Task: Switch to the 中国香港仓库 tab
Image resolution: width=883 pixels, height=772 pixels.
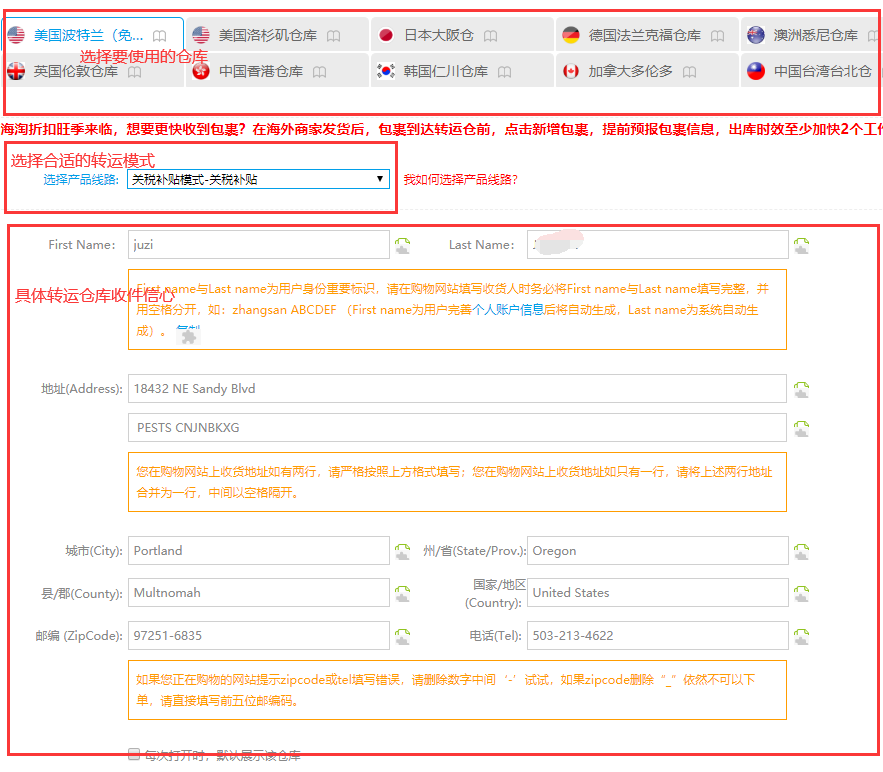Action: [278, 71]
